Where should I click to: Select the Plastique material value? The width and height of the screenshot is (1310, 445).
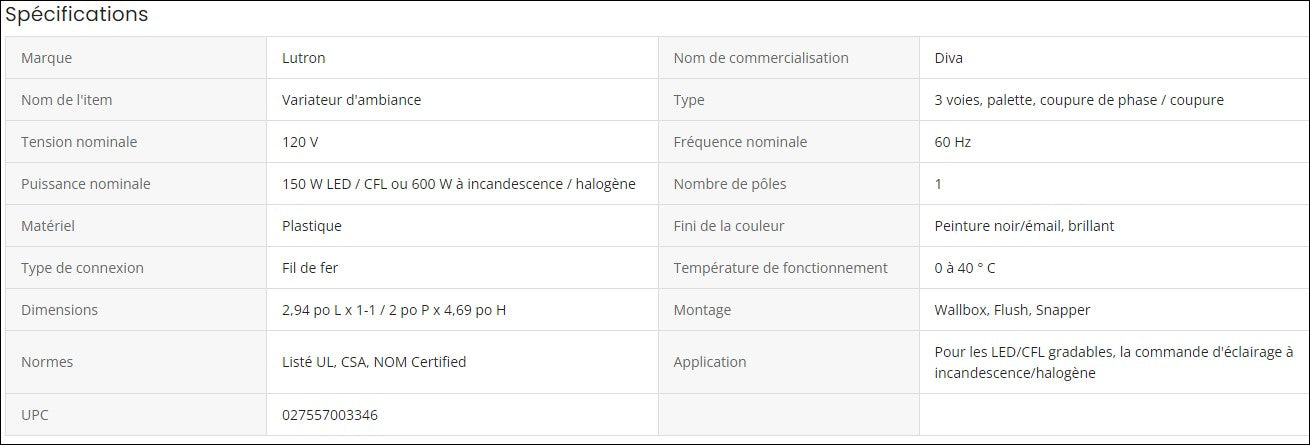312,226
